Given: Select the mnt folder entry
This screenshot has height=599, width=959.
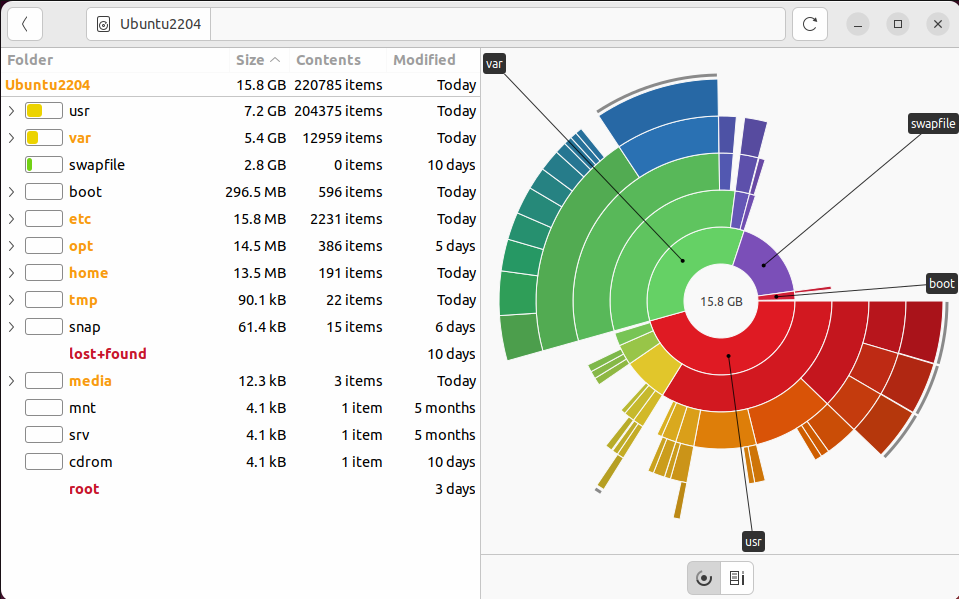Looking at the screenshot, I should click(x=83, y=407).
